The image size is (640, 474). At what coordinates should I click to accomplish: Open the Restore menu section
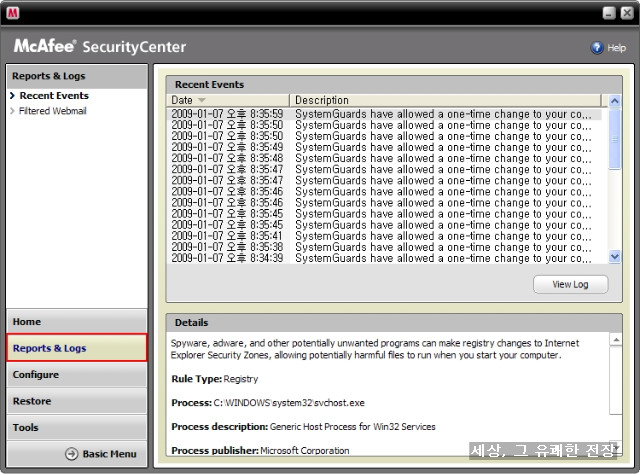[x=77, y=401]
